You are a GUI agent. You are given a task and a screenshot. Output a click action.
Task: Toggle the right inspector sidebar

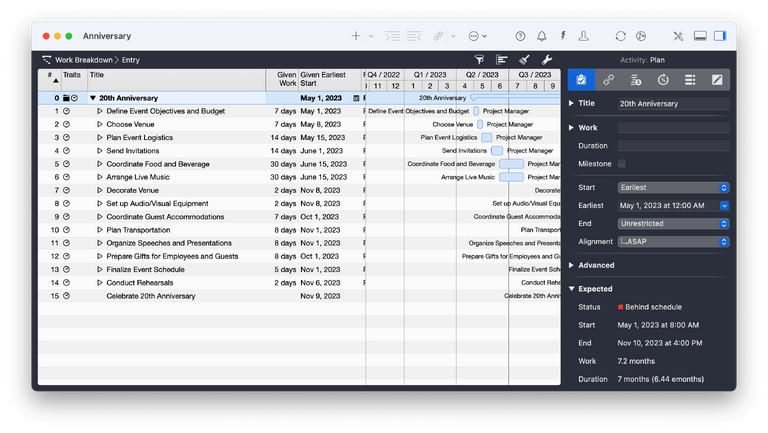pyautogui.click(x=719, y=36)
